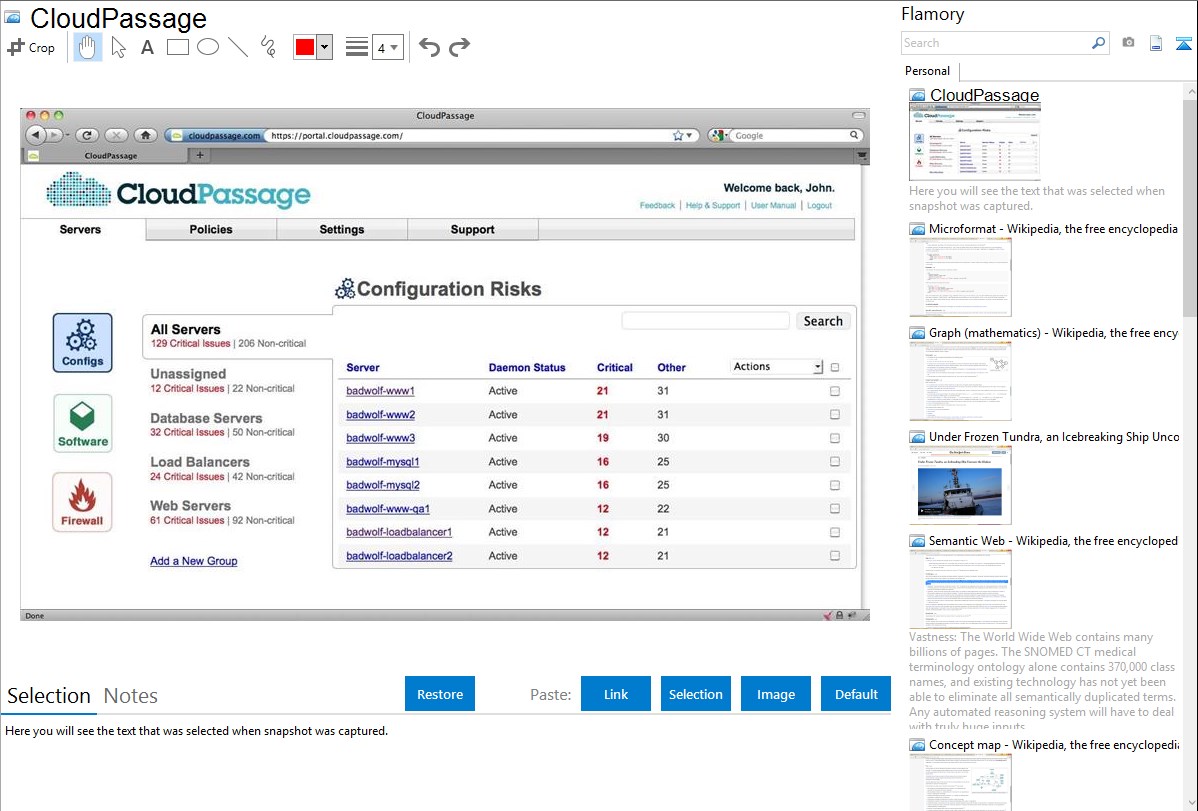
Task: Open the Personal tab in Flamory
Action: [928, 71]
